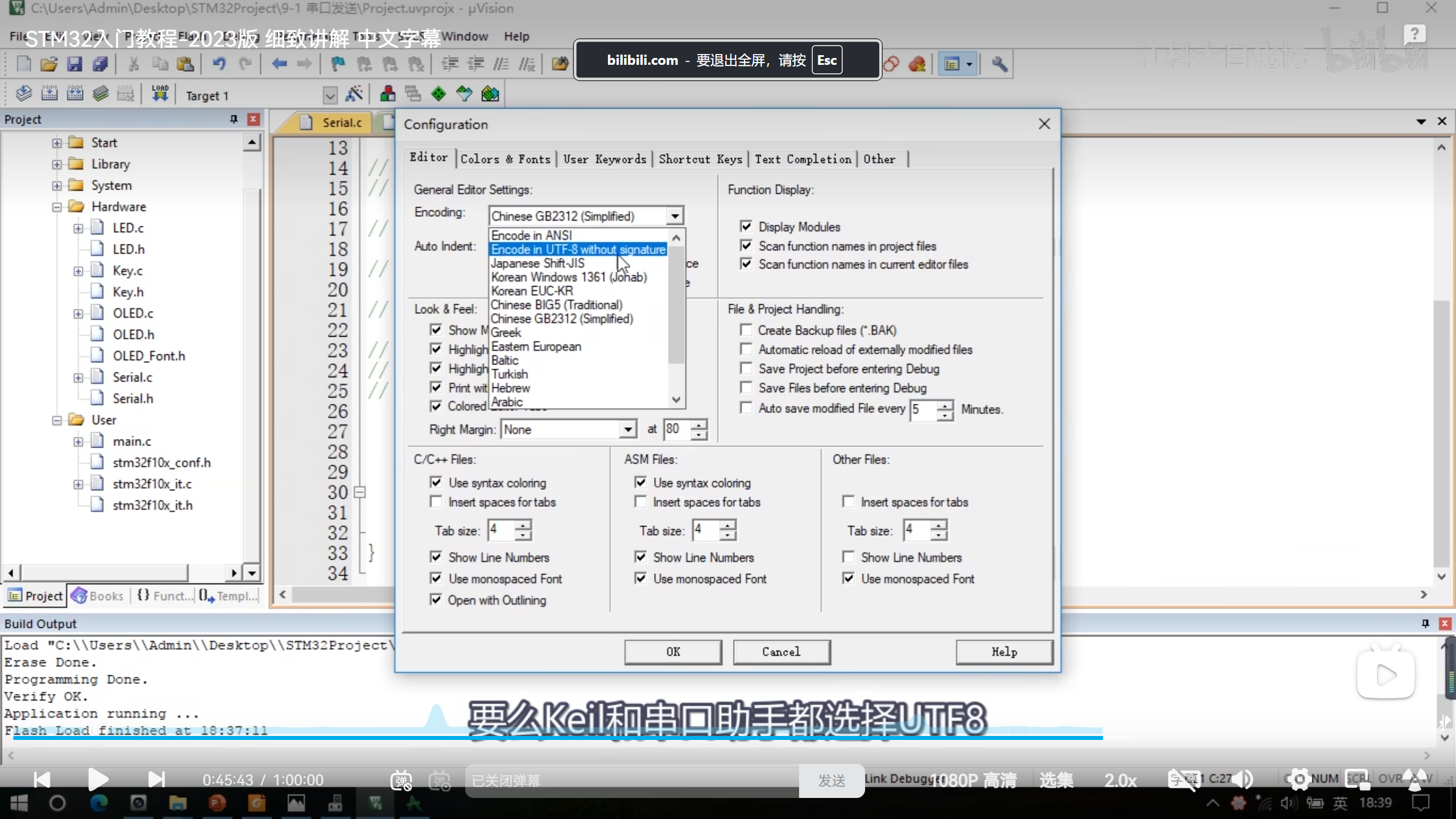This screenshot has width=1456, height=819.
Task: Click the Manage Project Items icon
Action: point(388,94)
